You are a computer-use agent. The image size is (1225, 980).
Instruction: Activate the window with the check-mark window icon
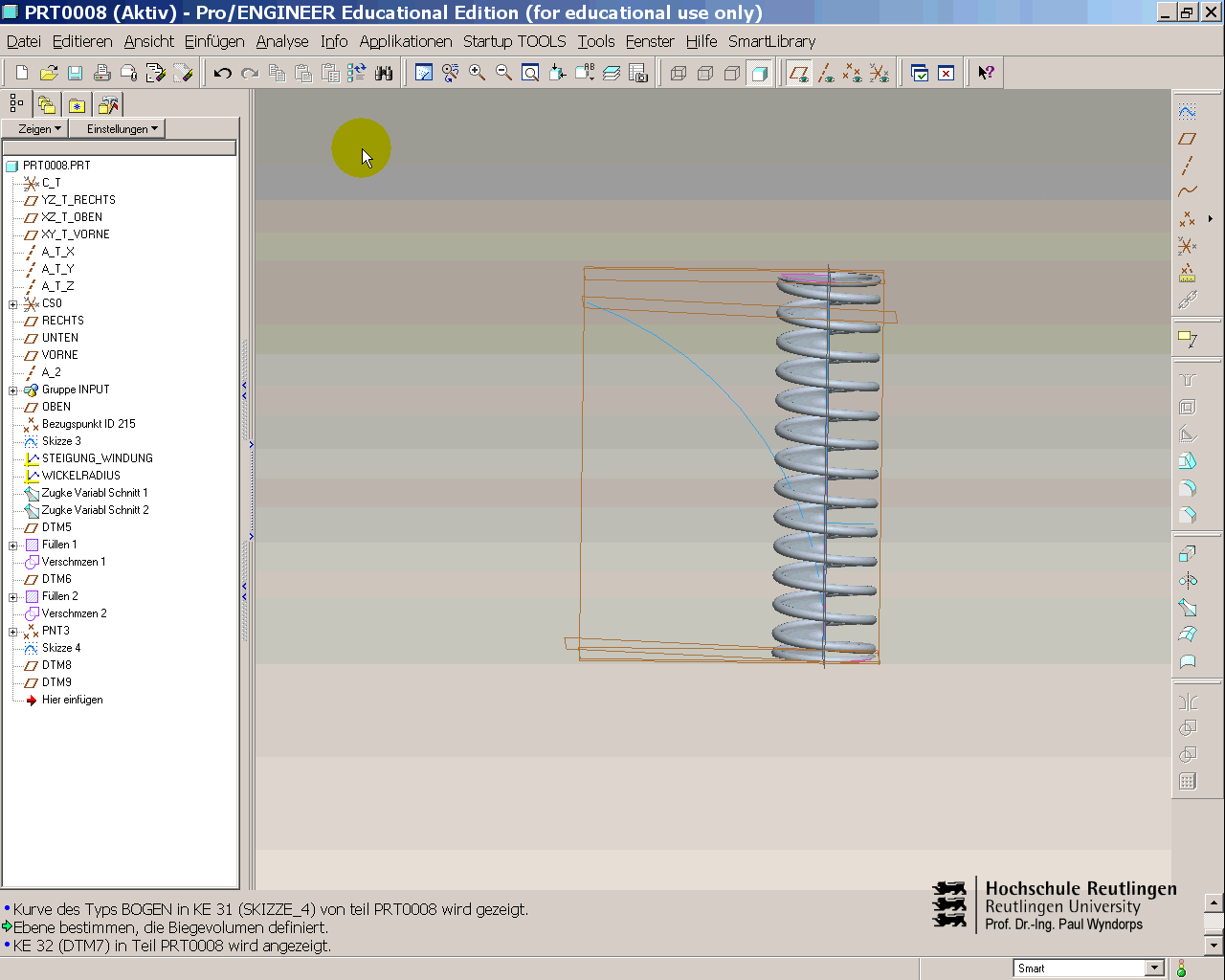click(920, 73)
